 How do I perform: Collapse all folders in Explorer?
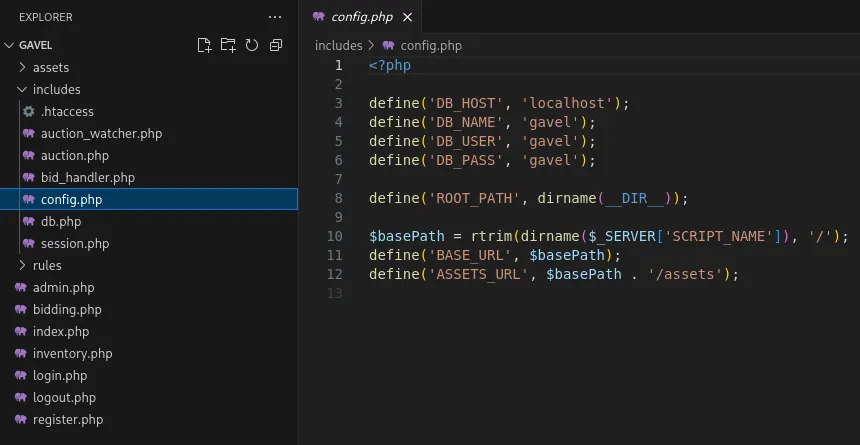(276, 45)
